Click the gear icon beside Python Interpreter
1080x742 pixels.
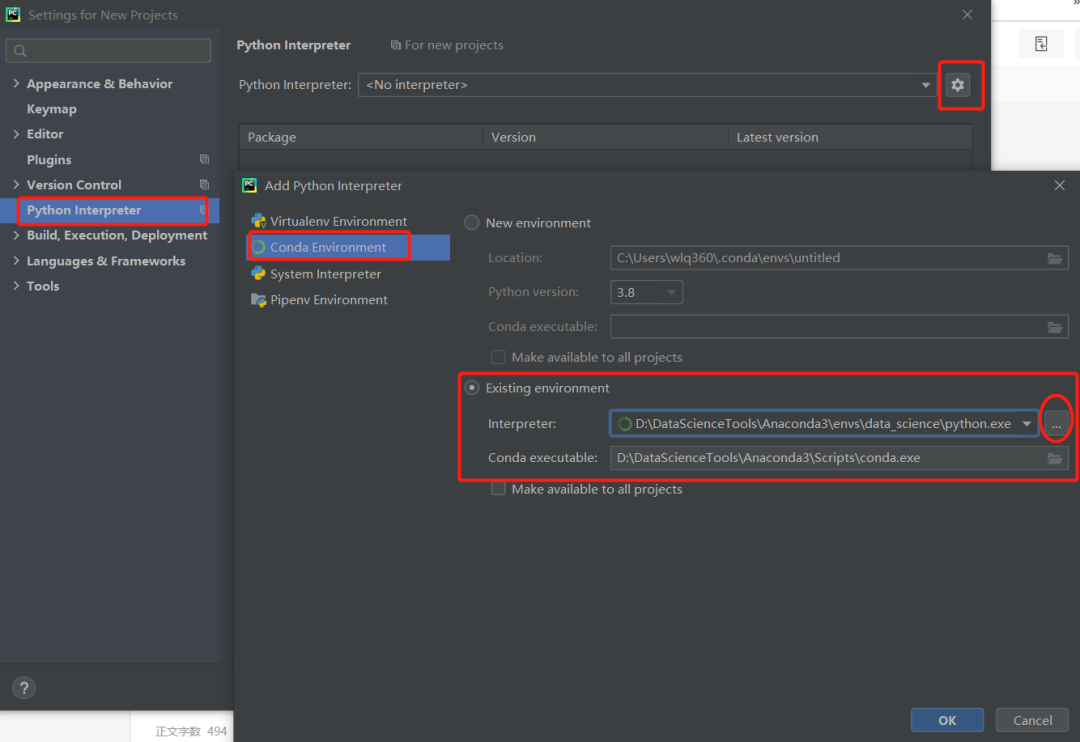(x=958, y=85)
